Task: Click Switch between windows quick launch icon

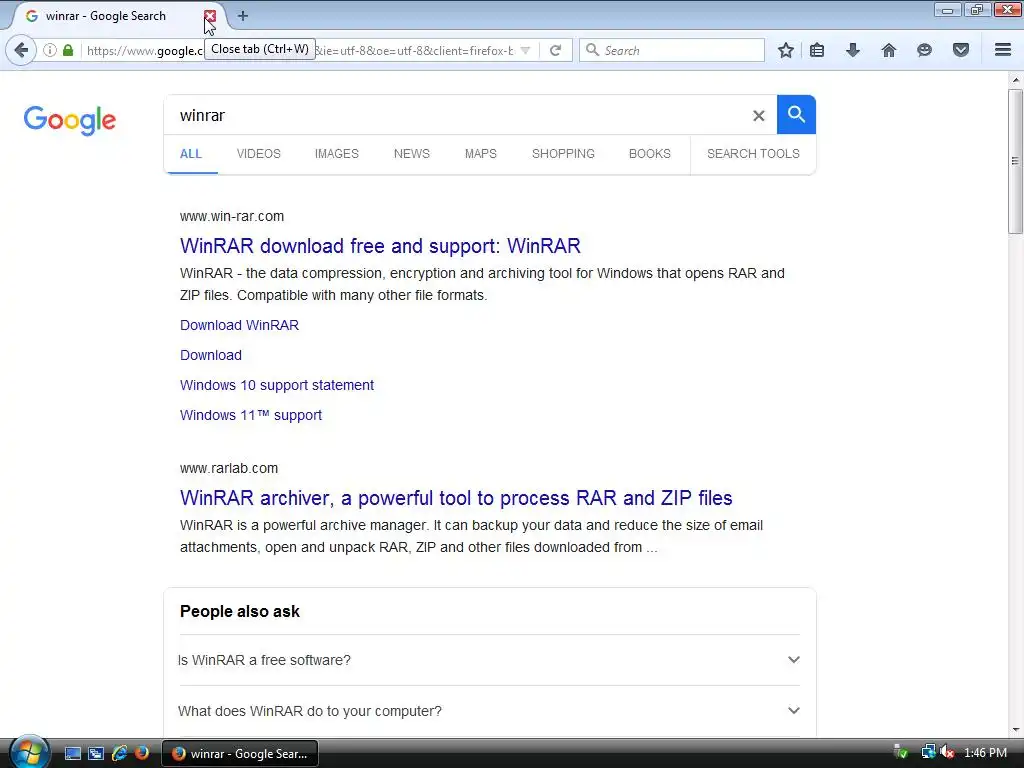Action: tap(96, 754)
